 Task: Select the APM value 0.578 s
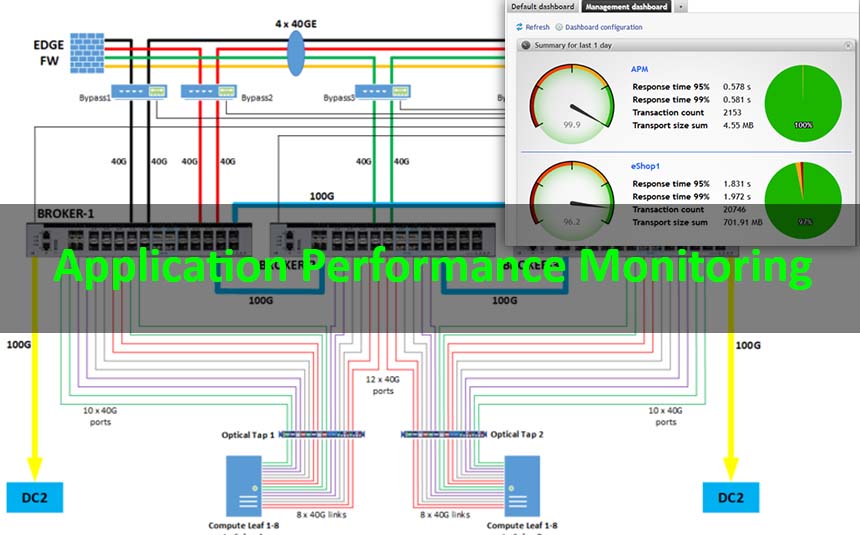coord(737,87)
